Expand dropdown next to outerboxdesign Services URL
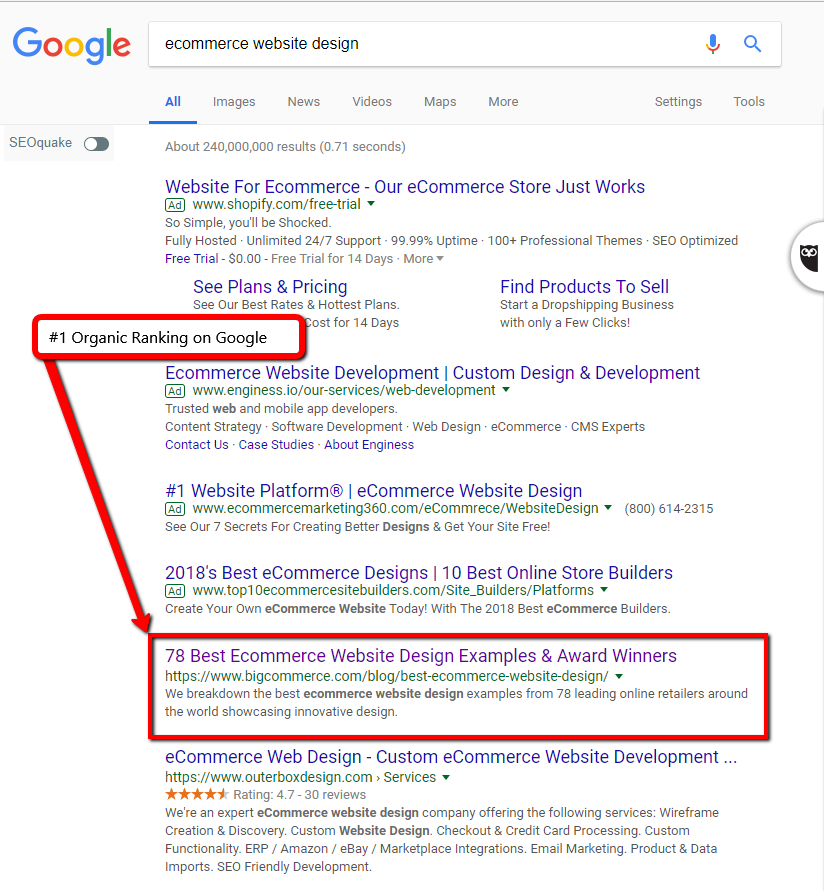 click(446, 777)
